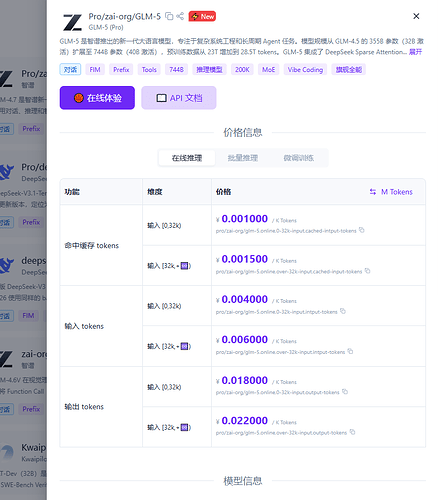This screenshot has height=500, width=439.
Task: Open the API 文档 documentation
Action: [x=179, y=98]
